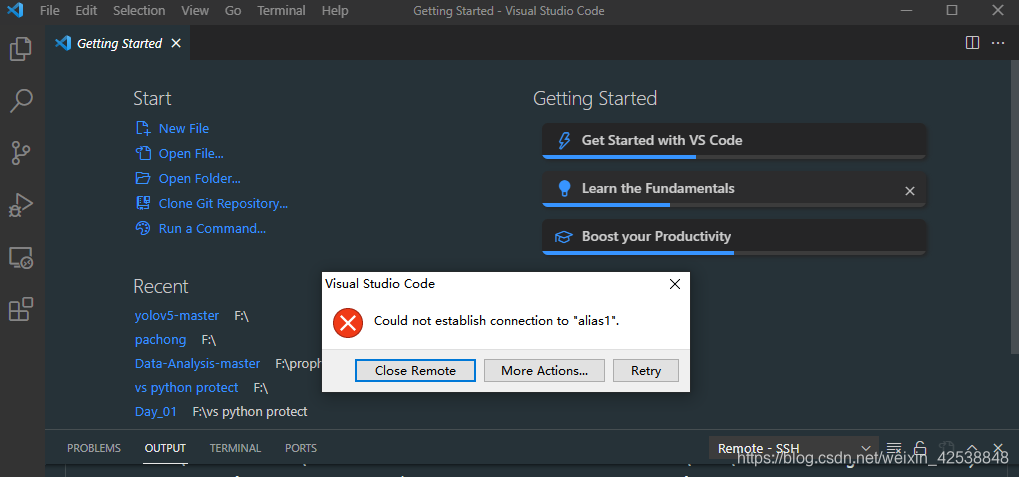Open the Run and Debug view

pyautogui.click(x=21, y=205)
